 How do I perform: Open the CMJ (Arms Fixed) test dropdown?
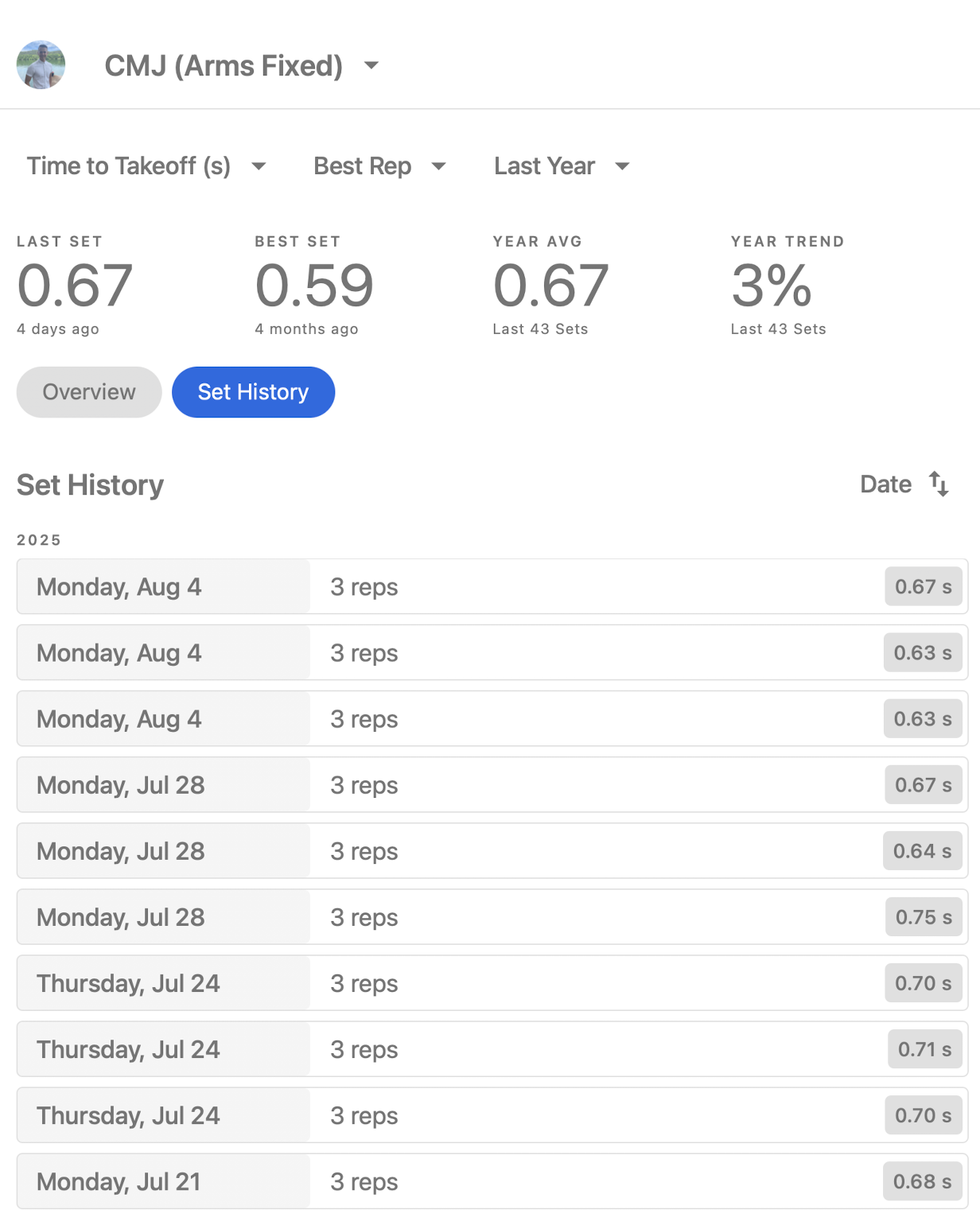click(242, 65)
